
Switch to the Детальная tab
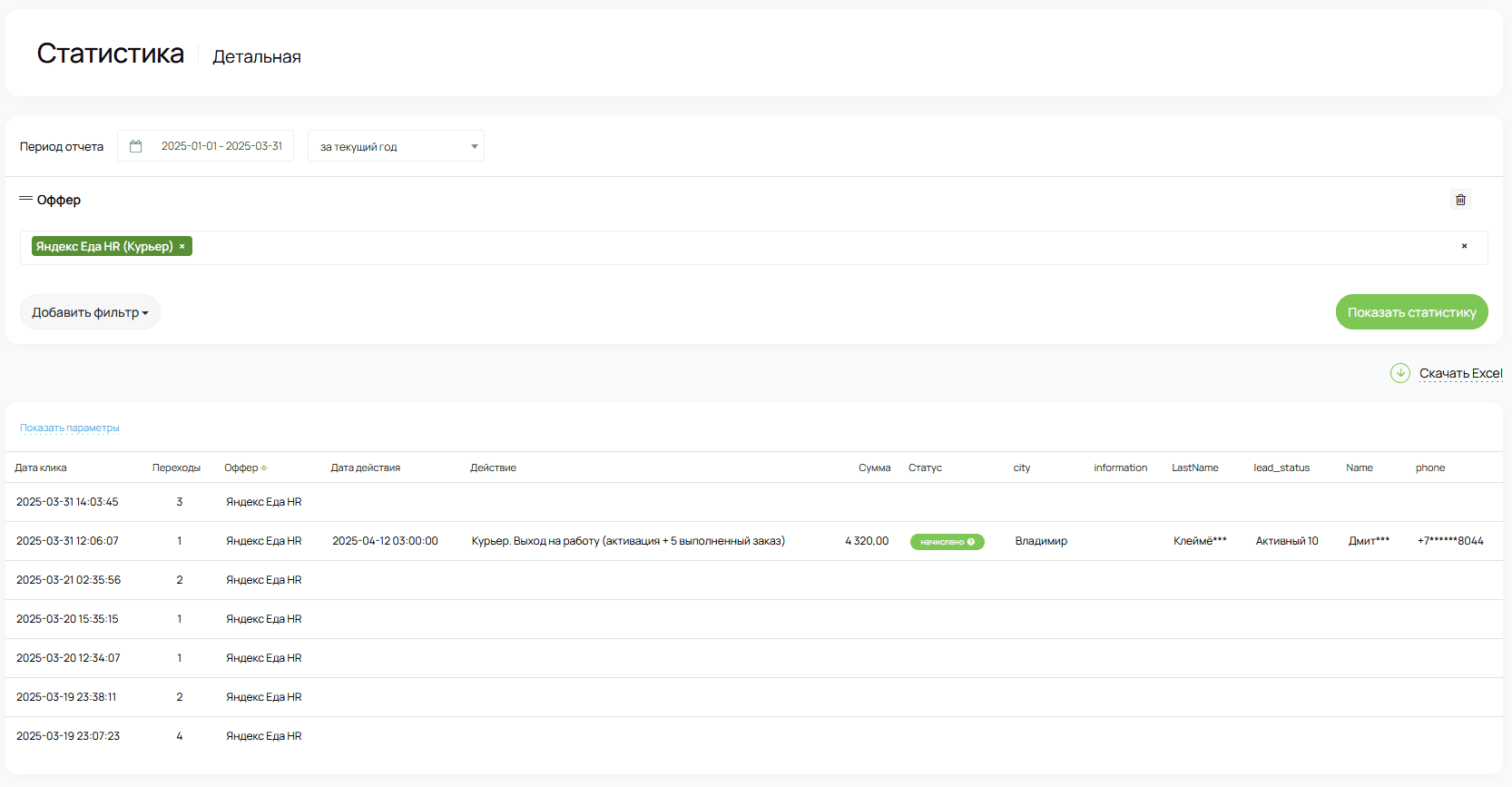tap(257, 57)
